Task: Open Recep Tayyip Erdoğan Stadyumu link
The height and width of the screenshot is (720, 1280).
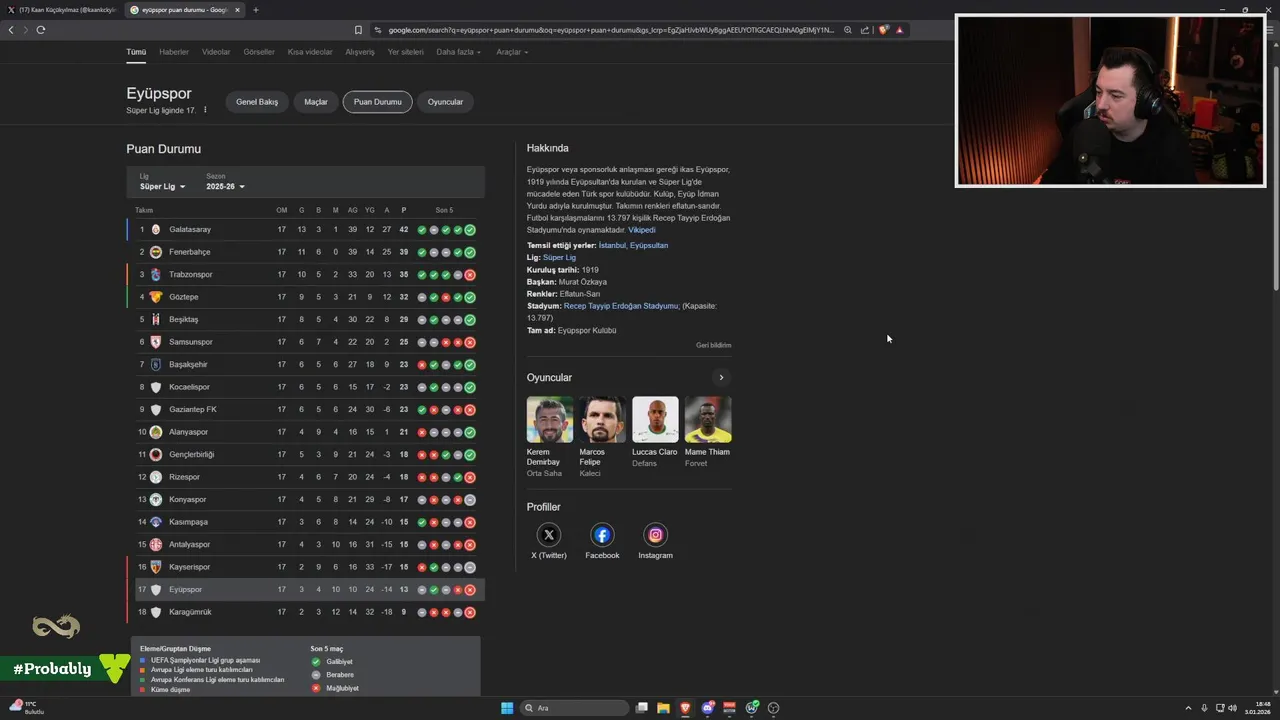Action: (x=620, y=306)
